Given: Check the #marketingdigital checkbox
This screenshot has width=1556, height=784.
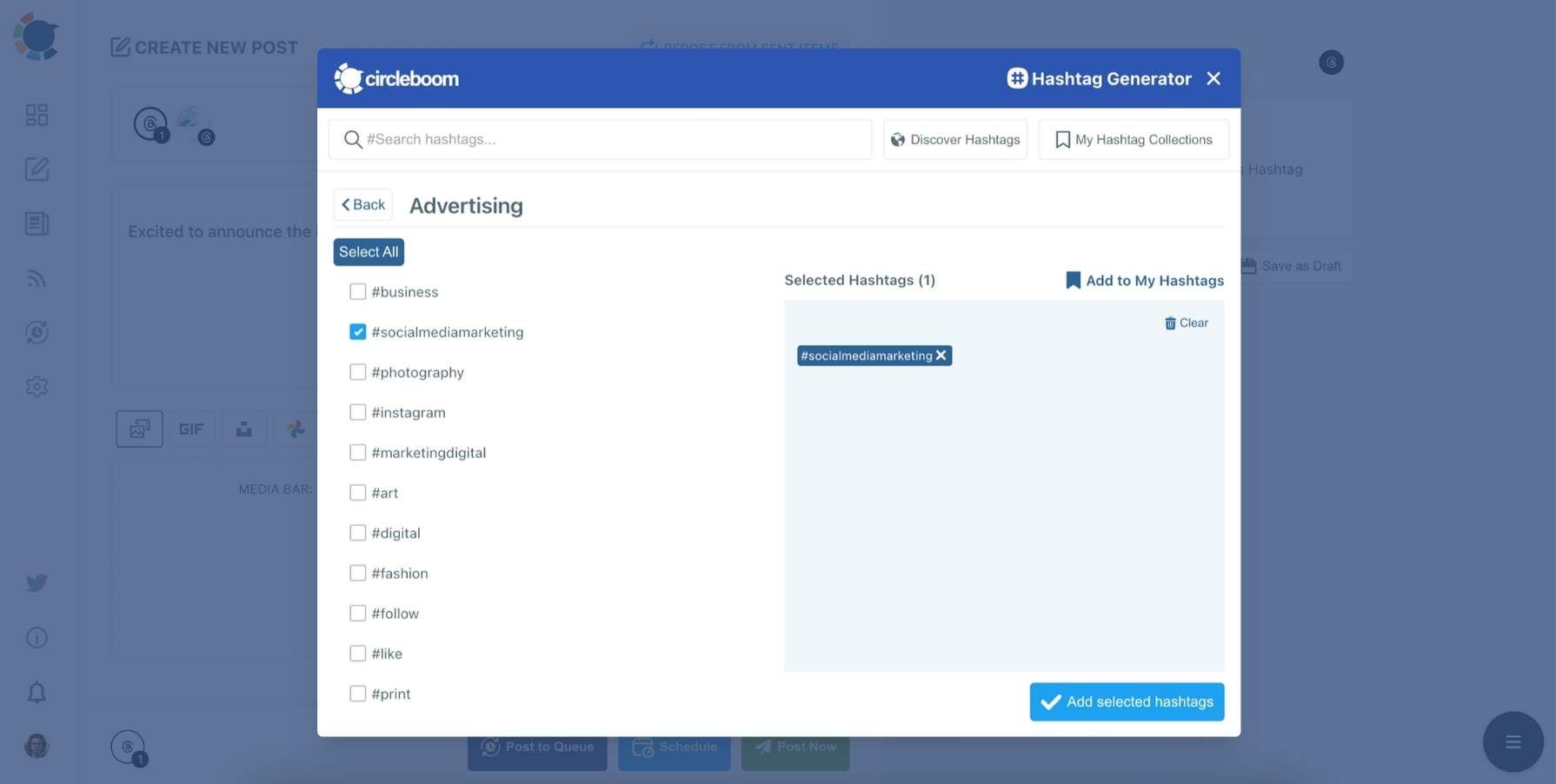Looking at the screenshot, I should click(357, 452).
